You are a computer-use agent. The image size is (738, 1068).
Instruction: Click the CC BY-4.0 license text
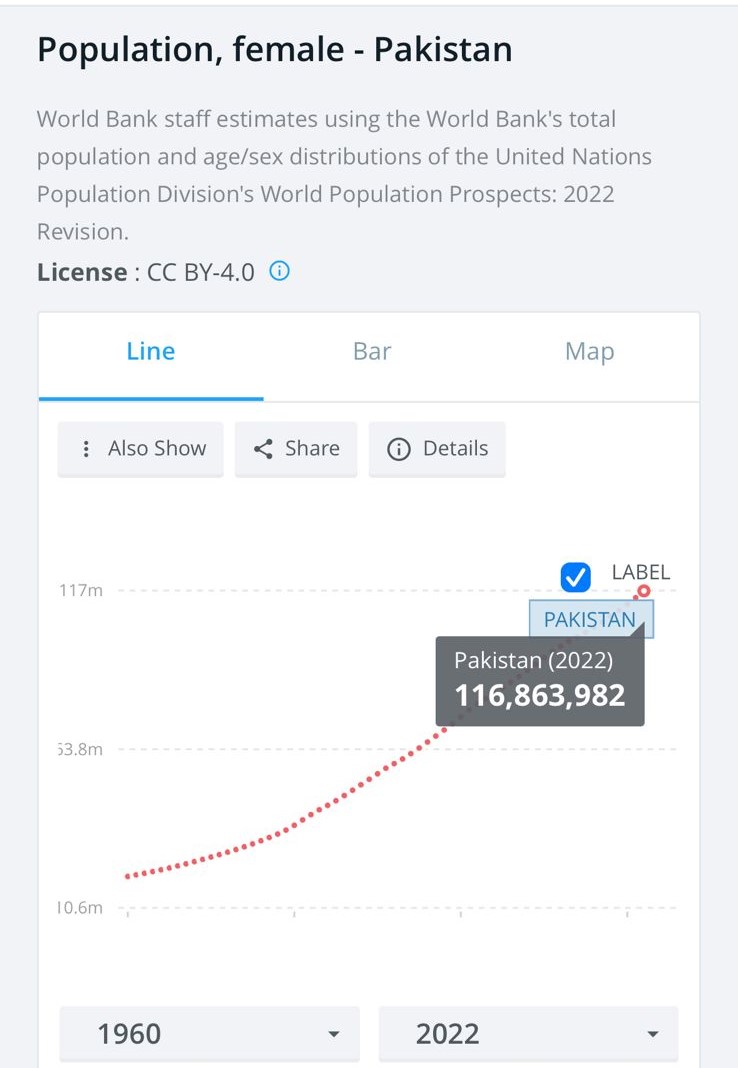tap(200, 272)
